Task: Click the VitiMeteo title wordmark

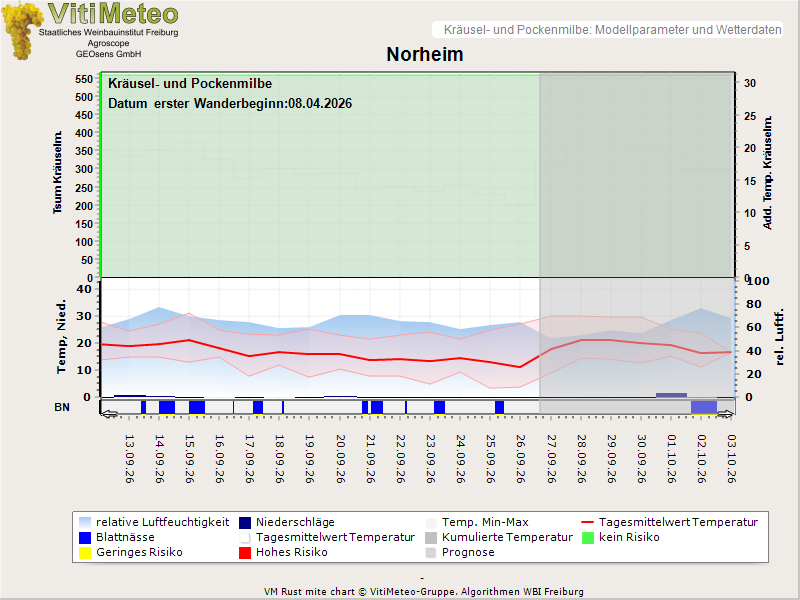Action: (x=113, y=14)
